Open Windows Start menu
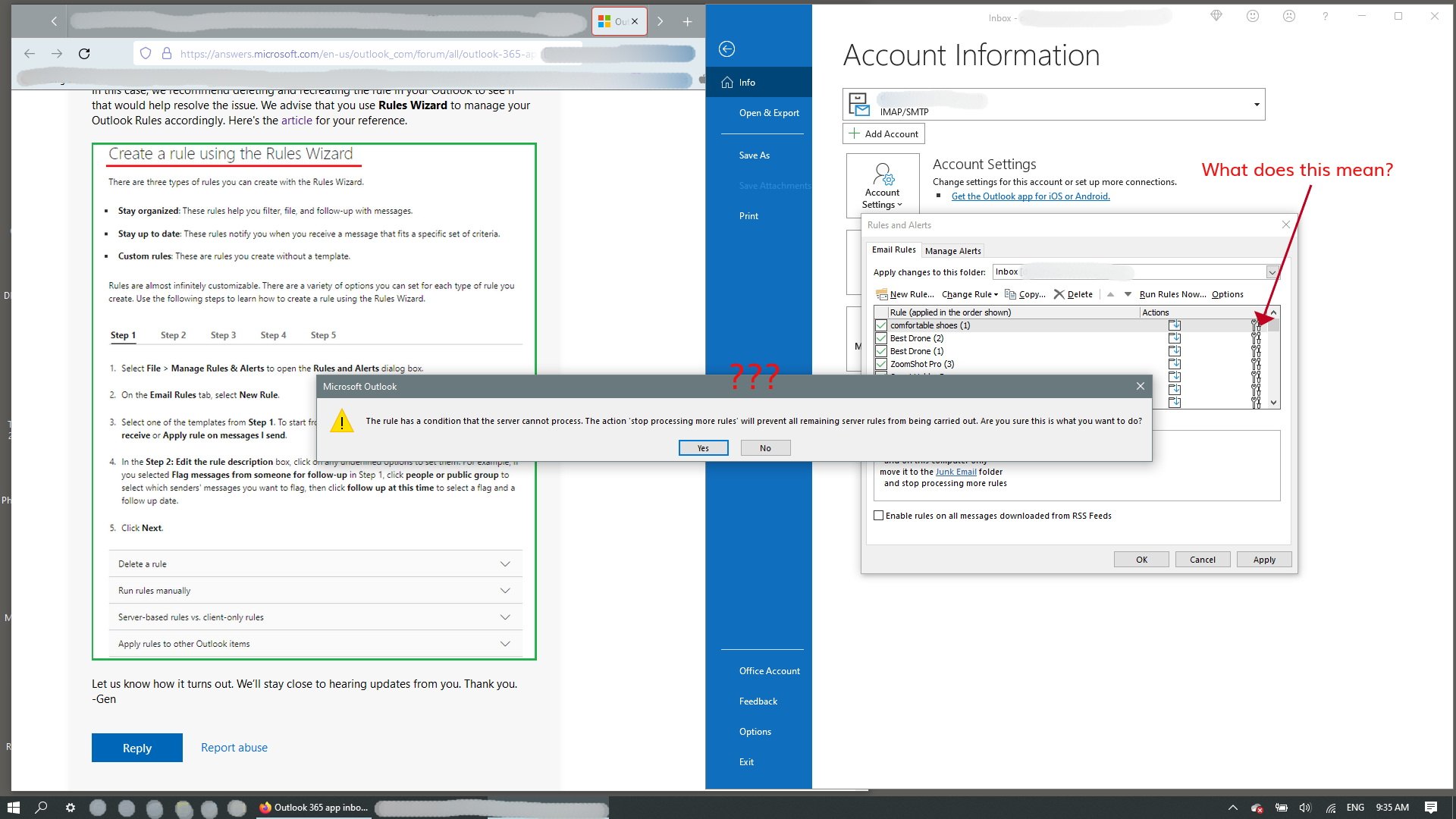This screenshot has width=1456, height=819. click(x=13, y=808)
